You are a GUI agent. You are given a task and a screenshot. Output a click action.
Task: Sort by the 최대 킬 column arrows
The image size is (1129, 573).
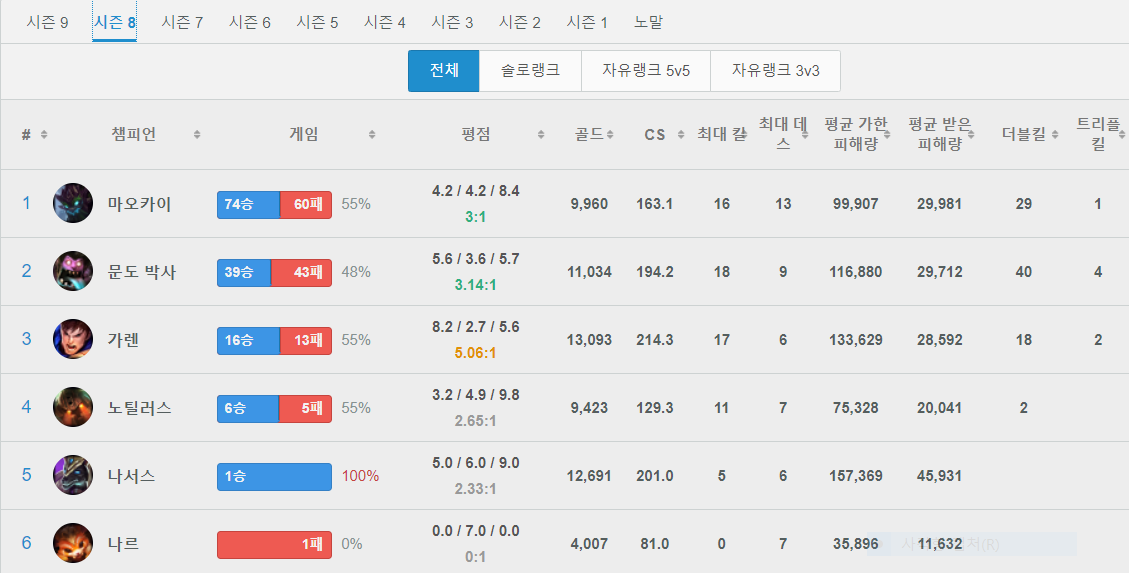[x=743, y=135]
